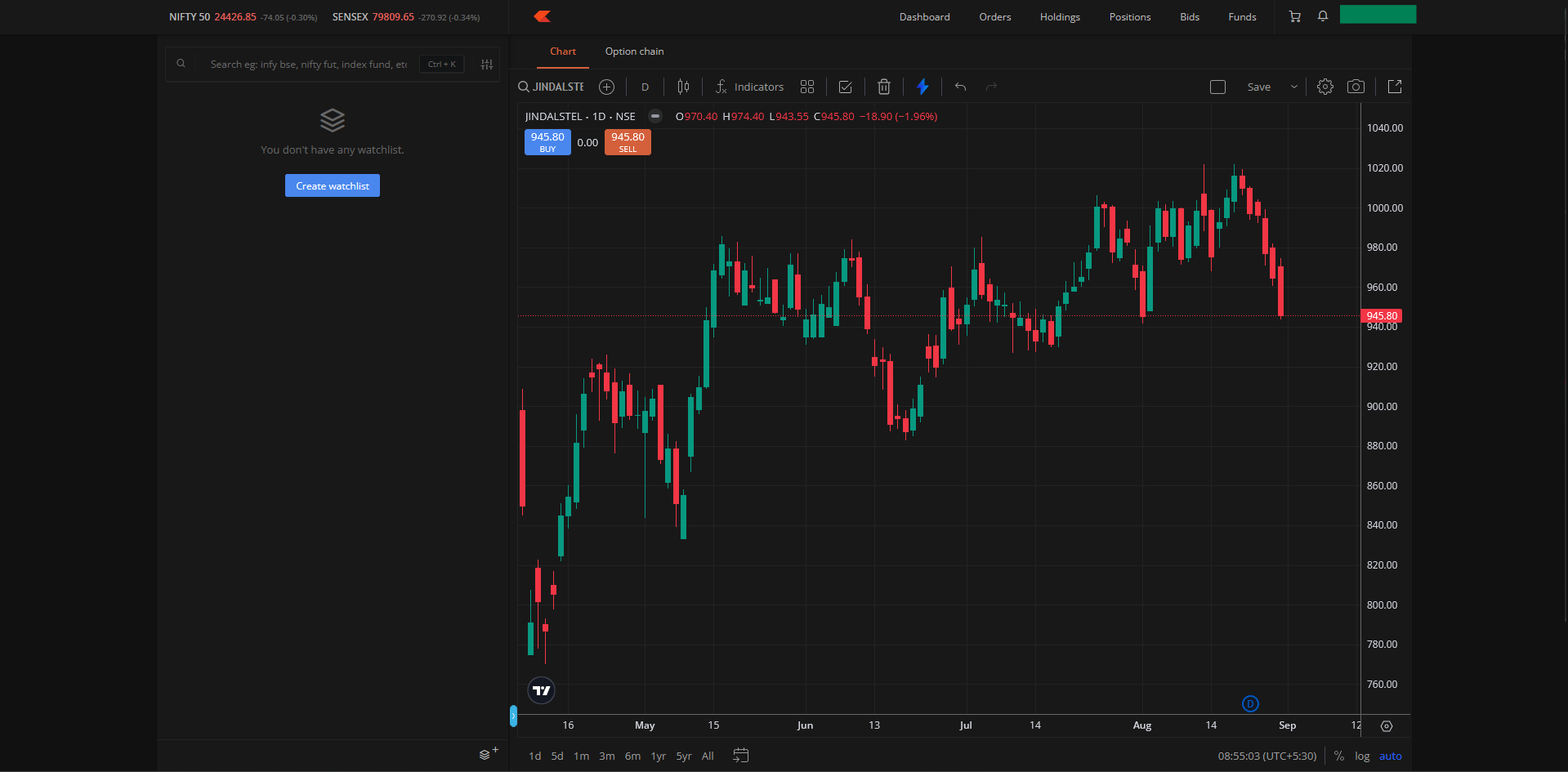1568x772 pixels.
Task: Open the Holdings menu item
Action: [x=1060, y=17]
